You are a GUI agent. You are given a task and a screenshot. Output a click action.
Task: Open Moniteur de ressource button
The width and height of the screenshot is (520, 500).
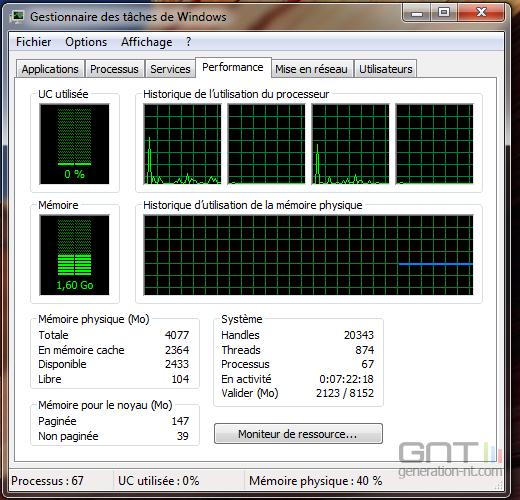(298, 434)
